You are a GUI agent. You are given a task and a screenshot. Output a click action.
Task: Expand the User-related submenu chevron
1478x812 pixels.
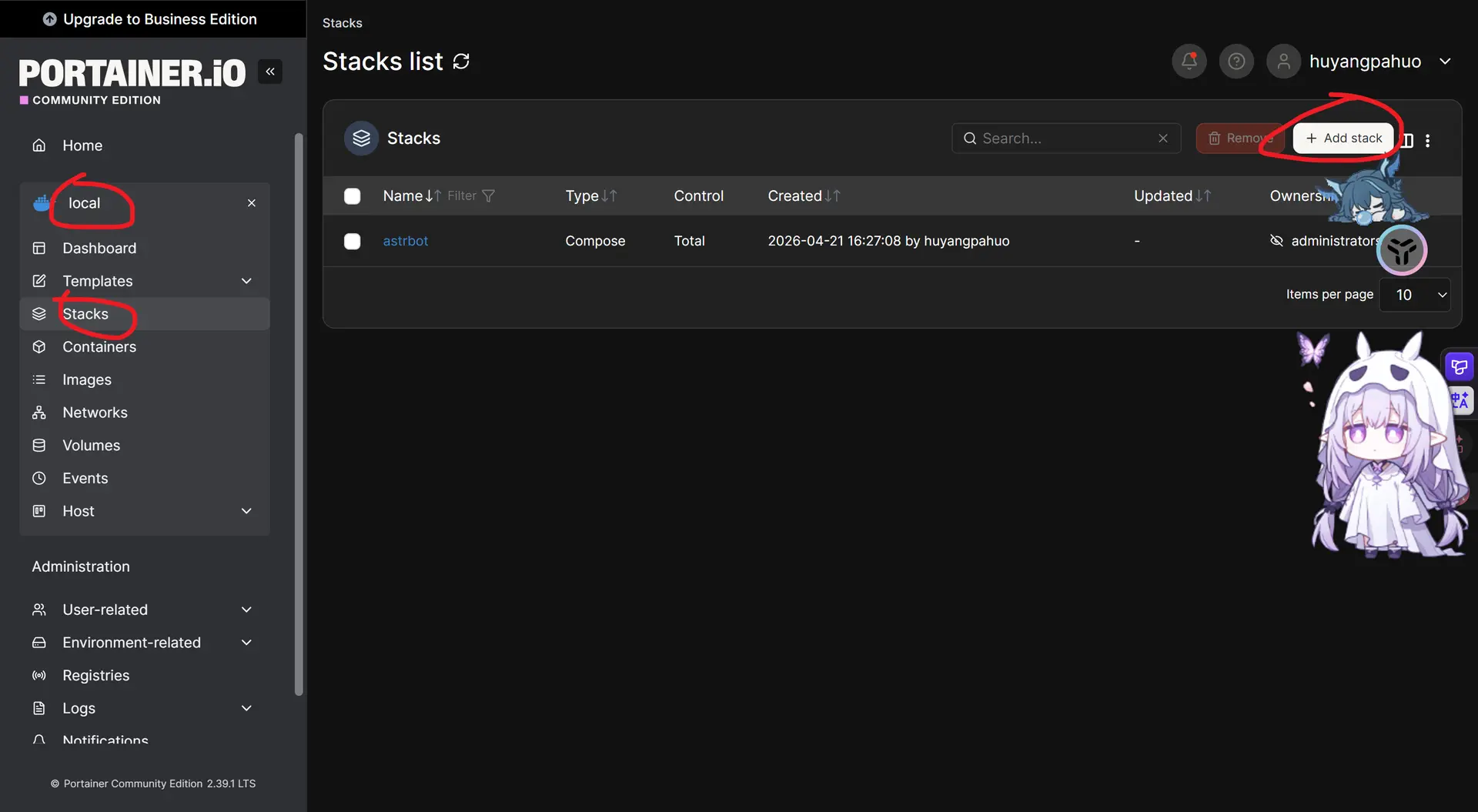246,610
